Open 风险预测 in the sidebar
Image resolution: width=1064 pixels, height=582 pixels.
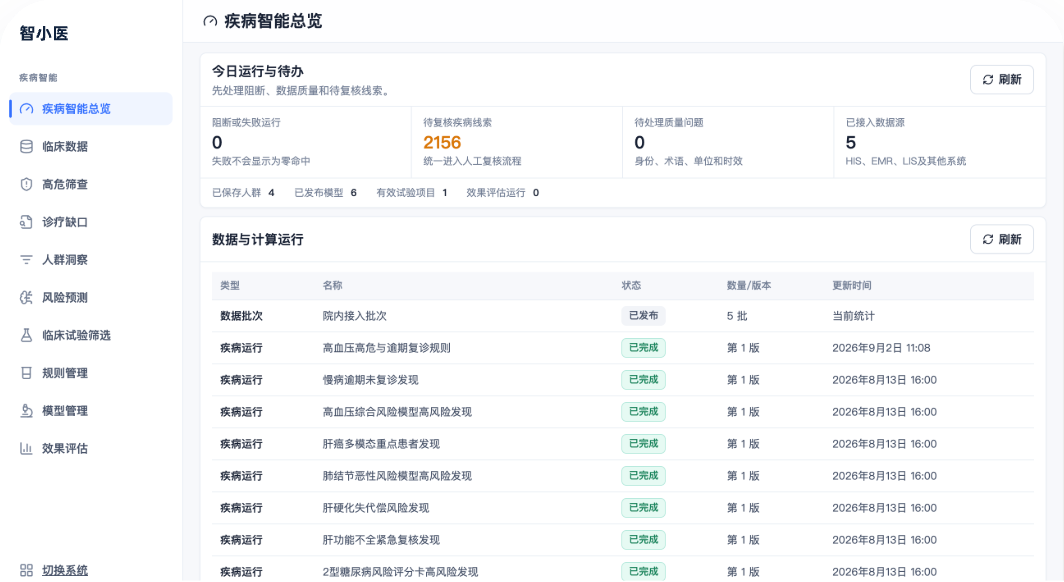click(92, 298)
